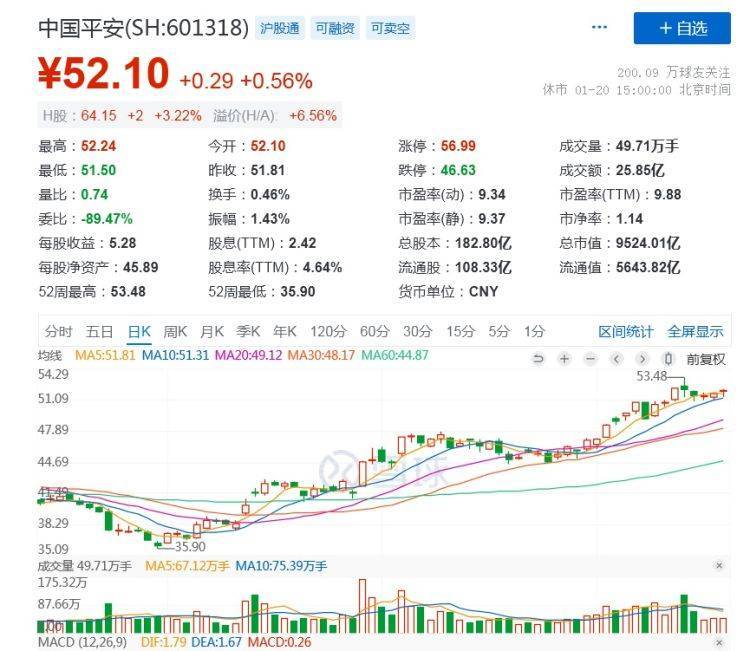
Task: Click the 委比 value -89.47%
Action: [x=107, y=219]
